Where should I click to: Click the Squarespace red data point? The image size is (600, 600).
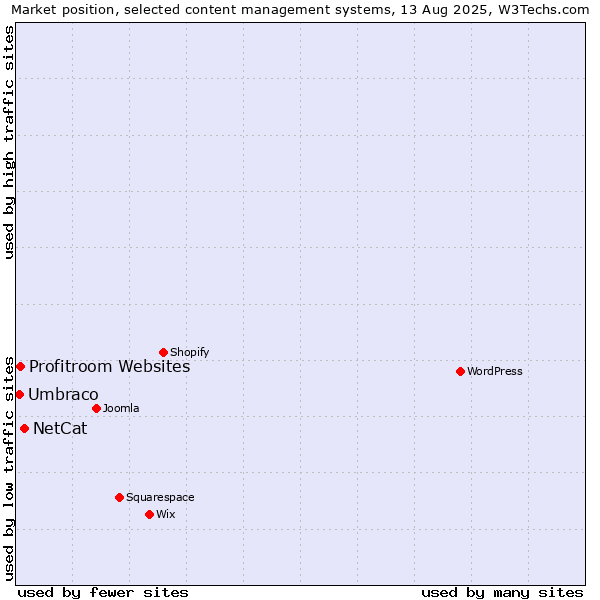coord(119,497)
